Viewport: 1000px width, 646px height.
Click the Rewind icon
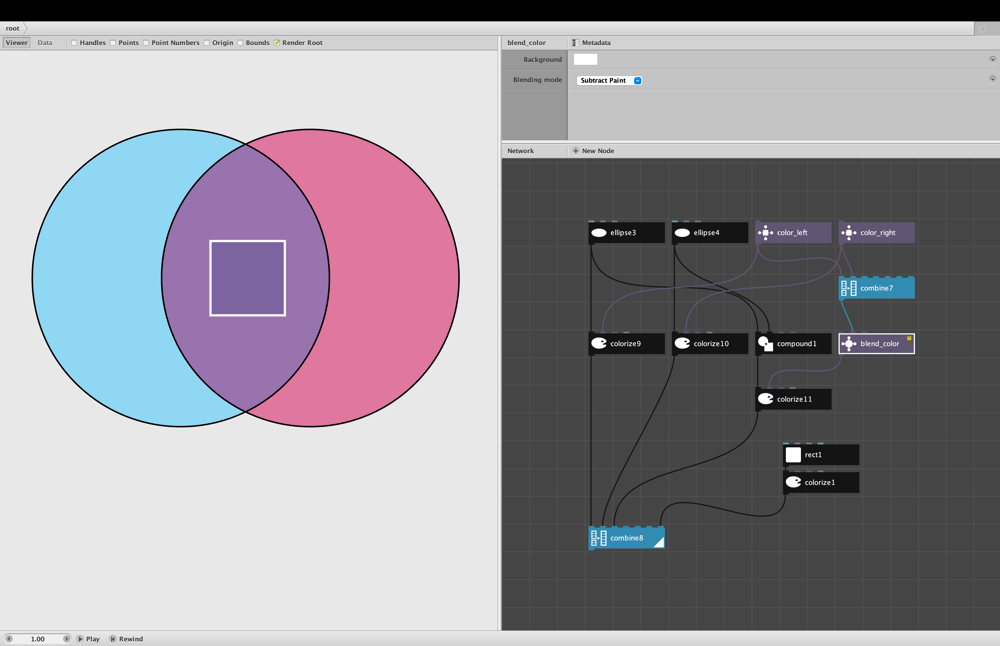113,639
